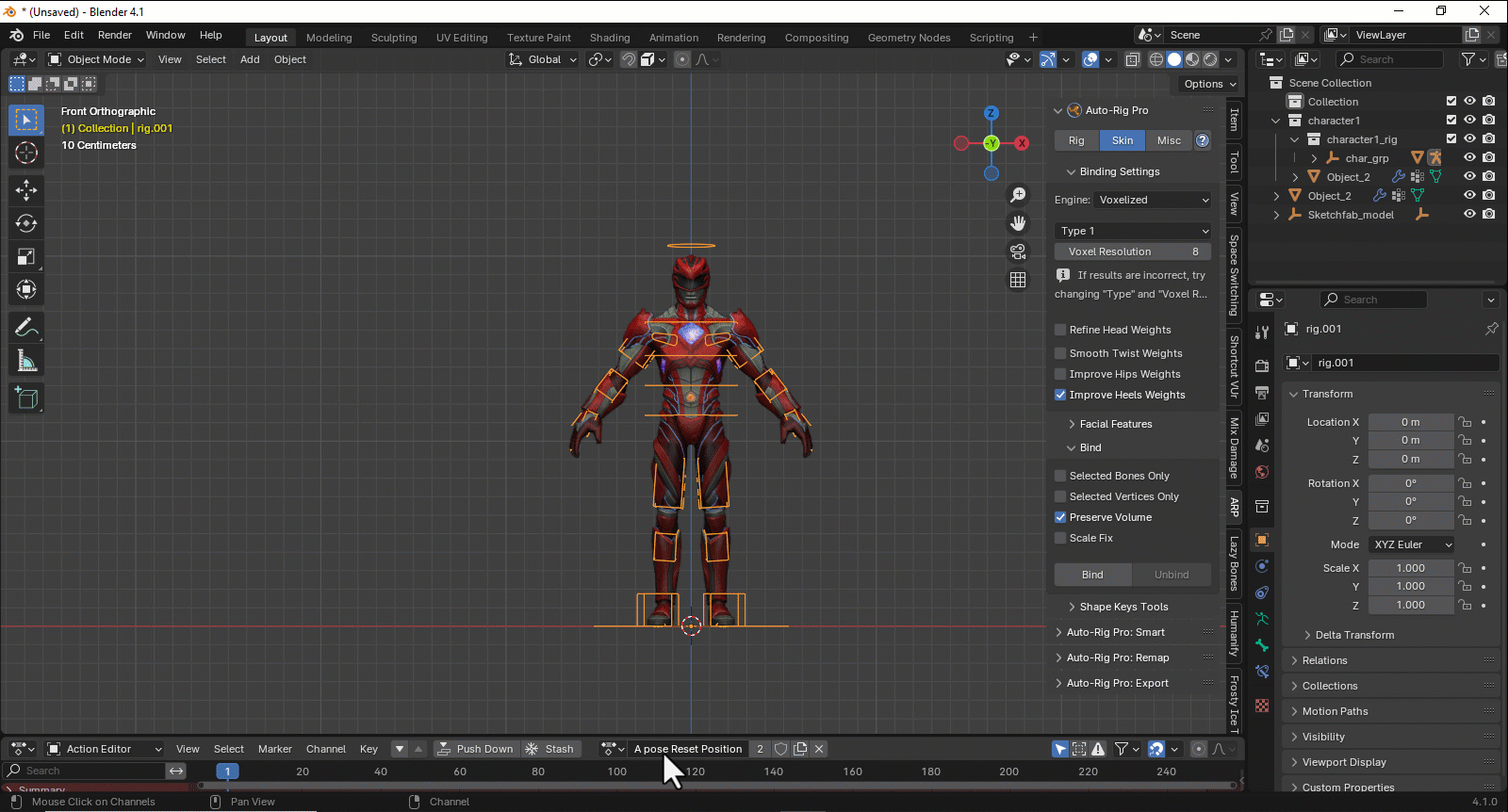Adjust the Voxel Resolution slider
Image resolution: width=1508 pixels, height=812 pixels.
[1133, 252]
